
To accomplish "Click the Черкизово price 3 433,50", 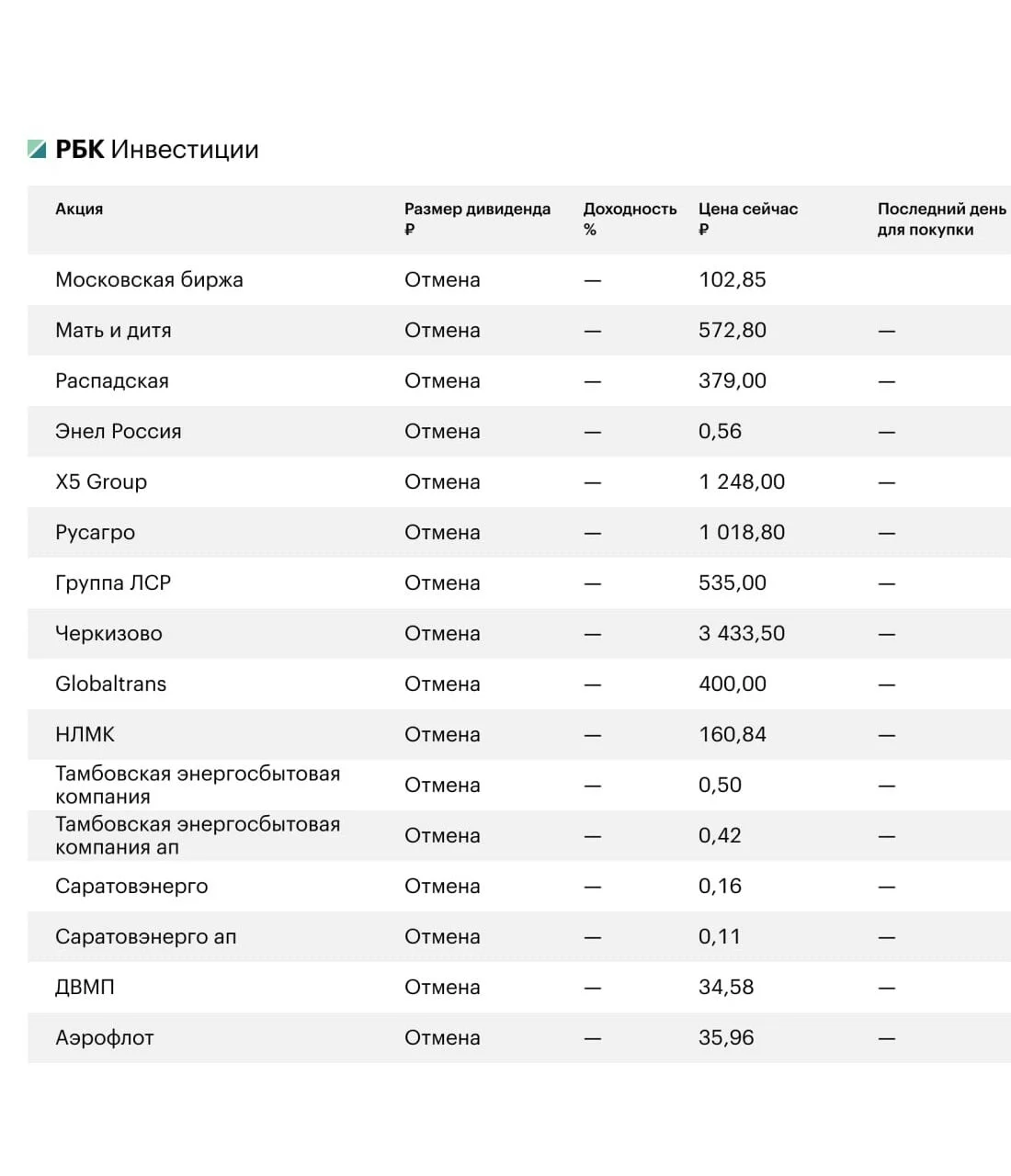I will point(742,633).
